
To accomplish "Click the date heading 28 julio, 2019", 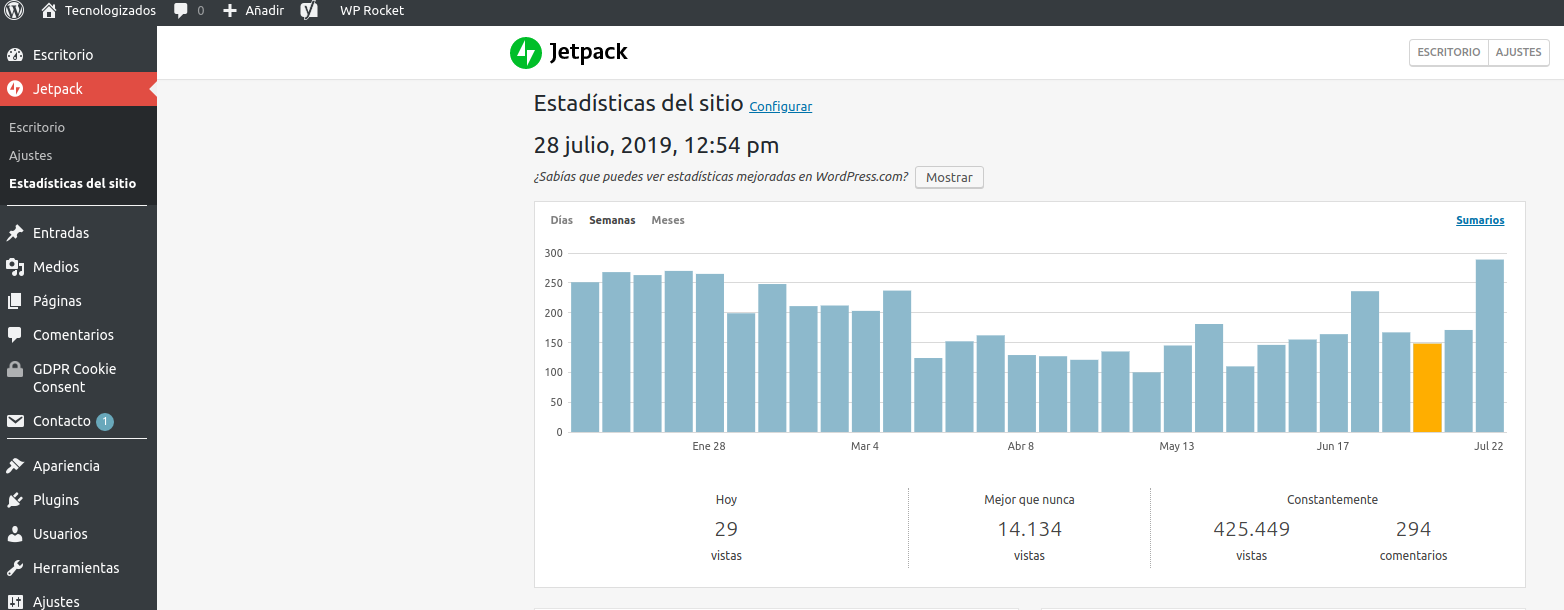I will pos(656,145).
